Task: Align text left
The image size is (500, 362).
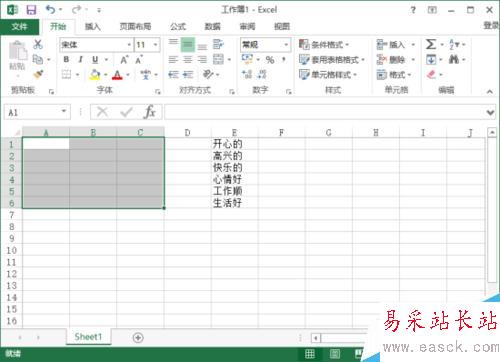Action: [x=173, y=60]
